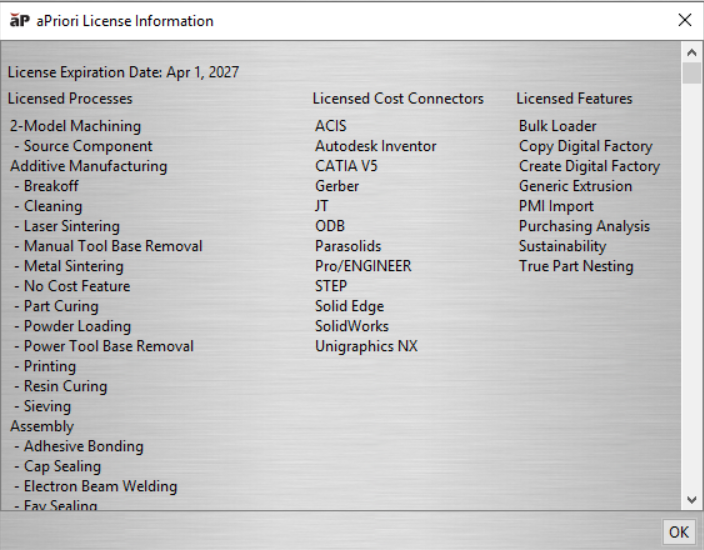Screen dimensions: 704x550
Task: Click the Gerber connector entry
Action: point(337,186)
